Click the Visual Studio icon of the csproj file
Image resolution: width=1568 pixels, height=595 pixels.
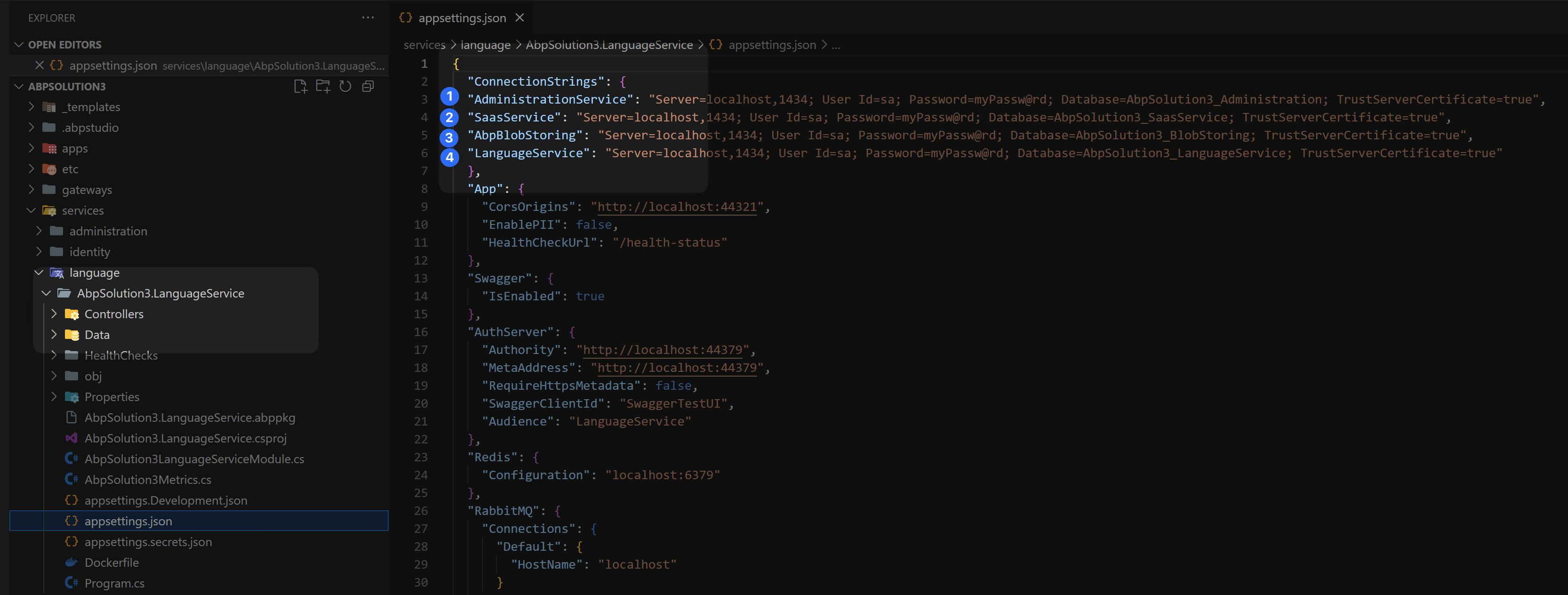71,439
